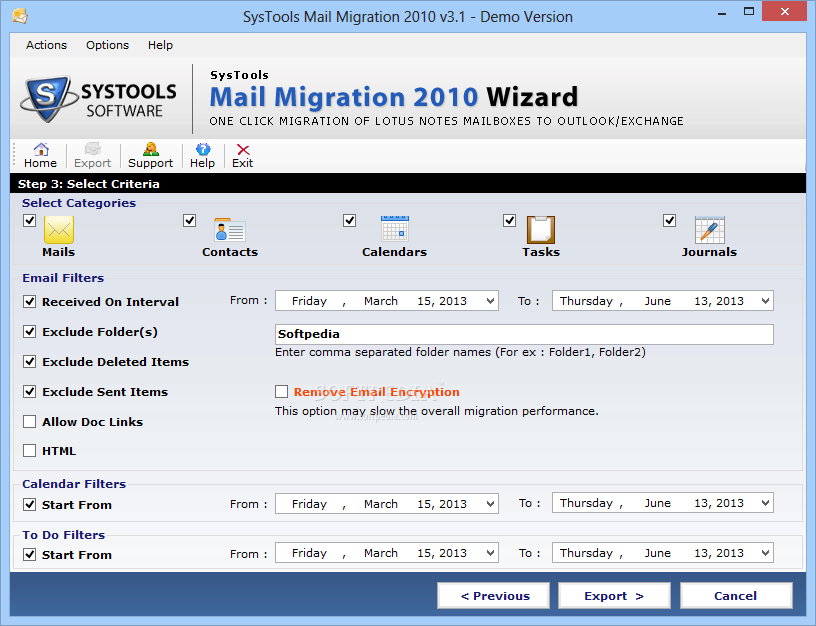
Task: Select June in Calendar Filters To date
Action: click(658, 503)
